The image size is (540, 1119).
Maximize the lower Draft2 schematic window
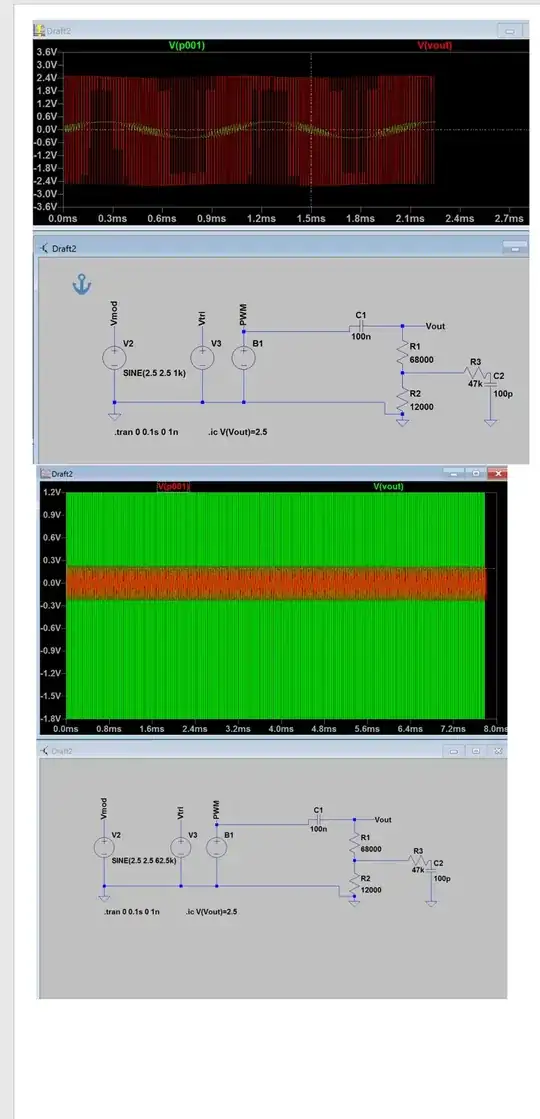coord(476,751)
